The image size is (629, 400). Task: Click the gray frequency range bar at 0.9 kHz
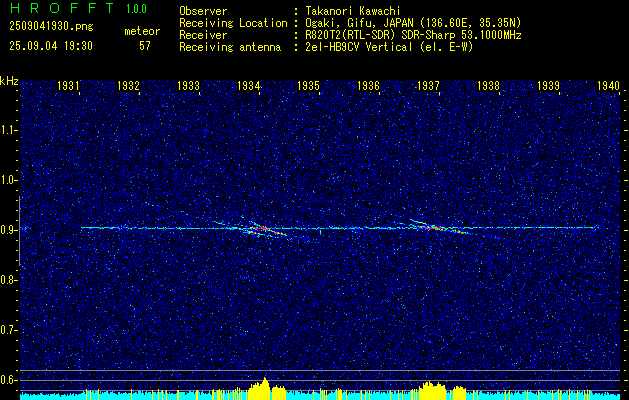[20, 231]
